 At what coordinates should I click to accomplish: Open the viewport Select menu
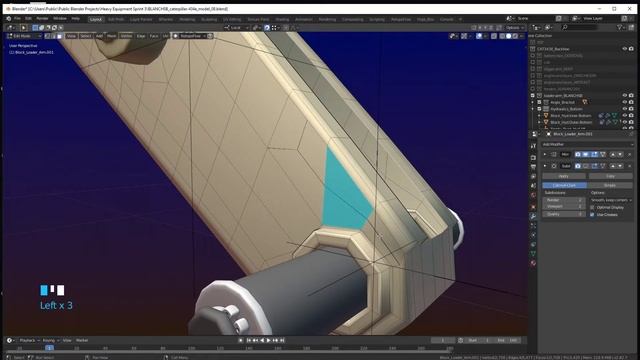tap(86, 36)
